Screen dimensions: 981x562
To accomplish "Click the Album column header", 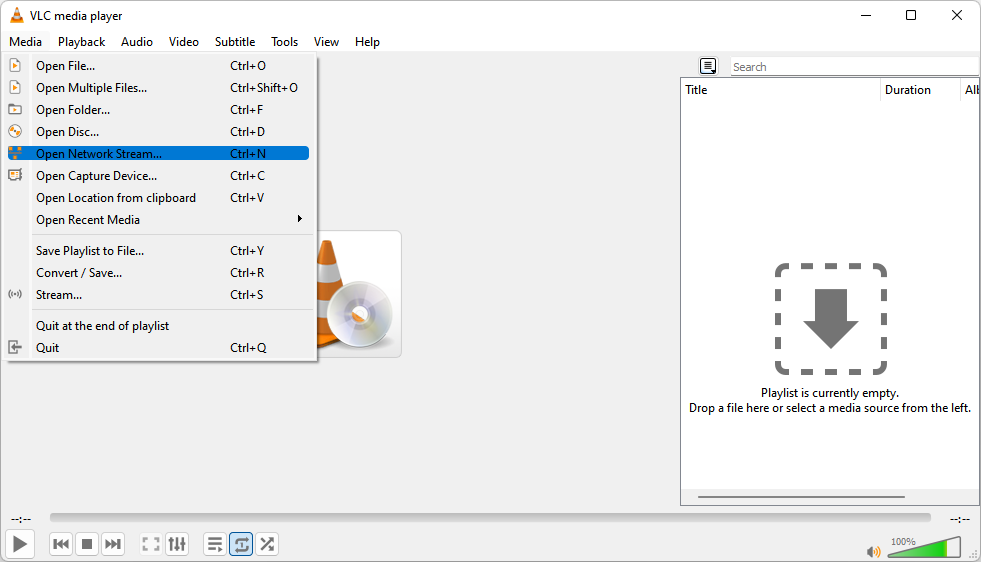I will click(970, 89).
